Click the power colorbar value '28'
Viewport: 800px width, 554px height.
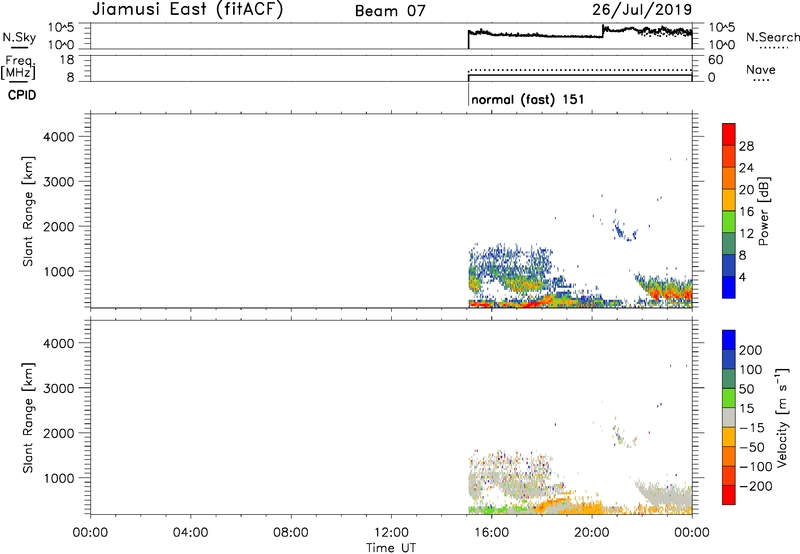[746, 146]
